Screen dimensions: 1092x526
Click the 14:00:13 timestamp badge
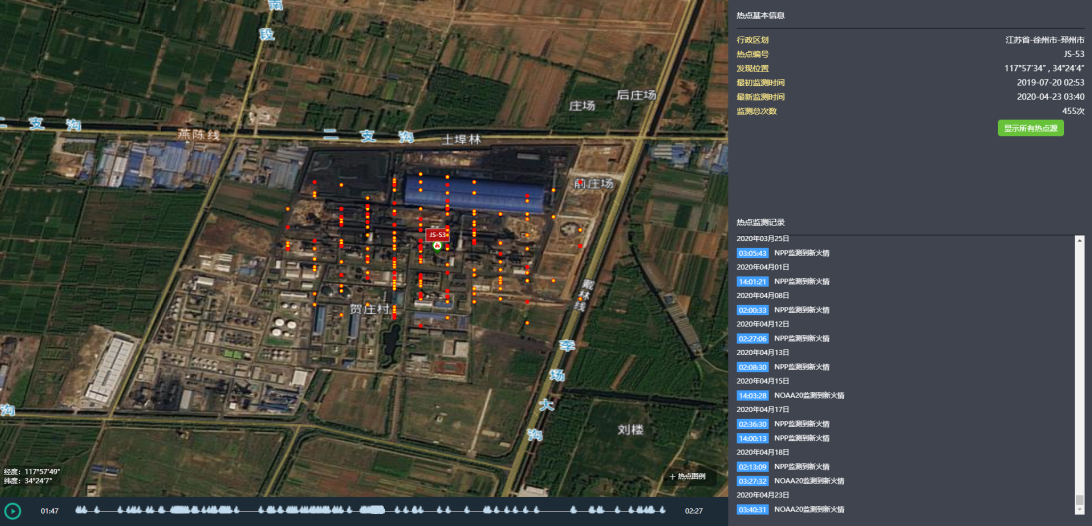tap(752, 438)
